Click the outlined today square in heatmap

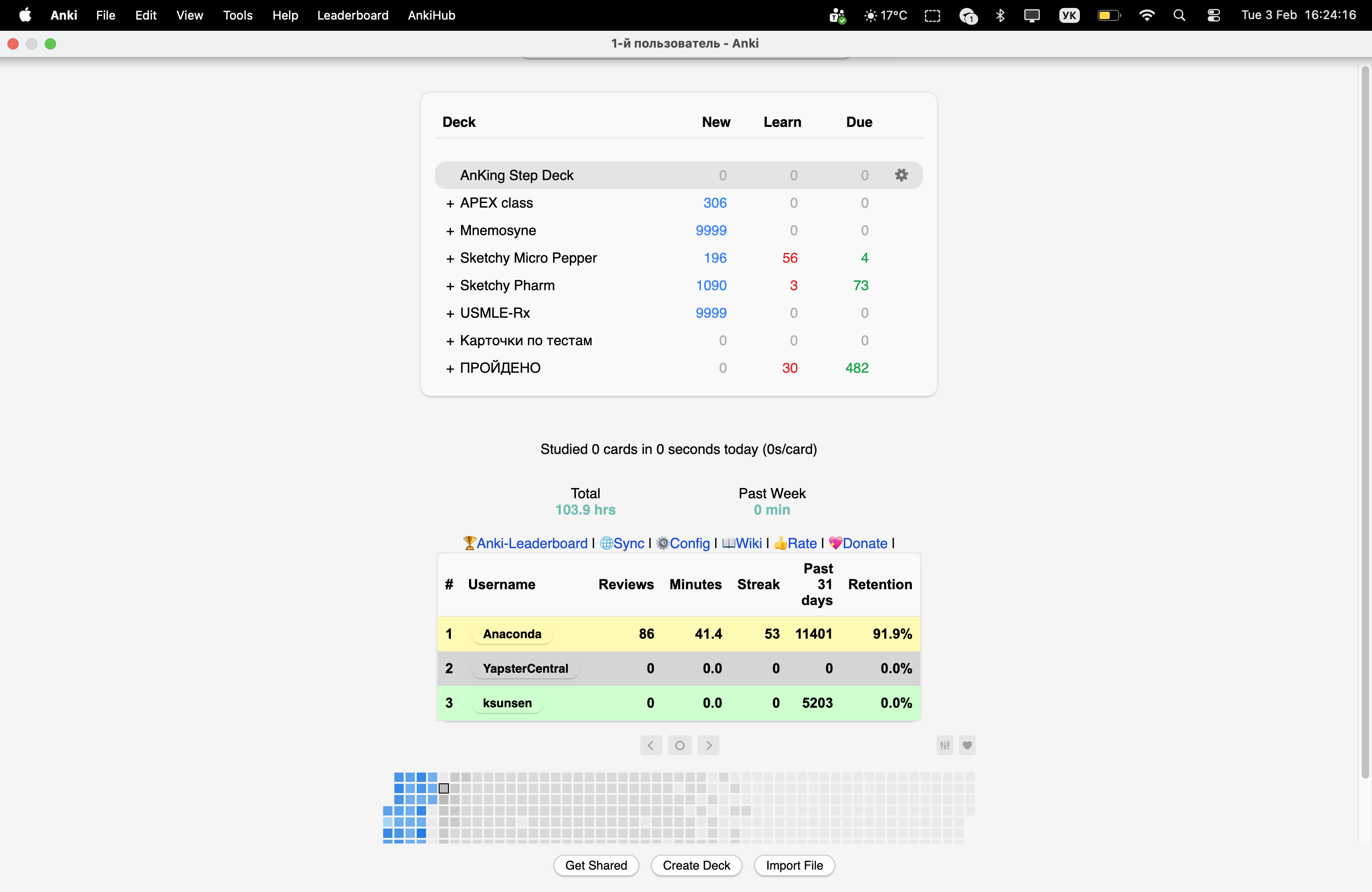click(443, 787)
